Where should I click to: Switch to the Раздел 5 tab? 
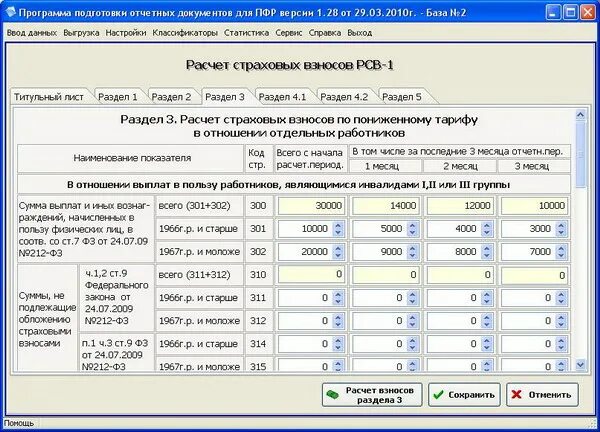(x=402, y=97)
